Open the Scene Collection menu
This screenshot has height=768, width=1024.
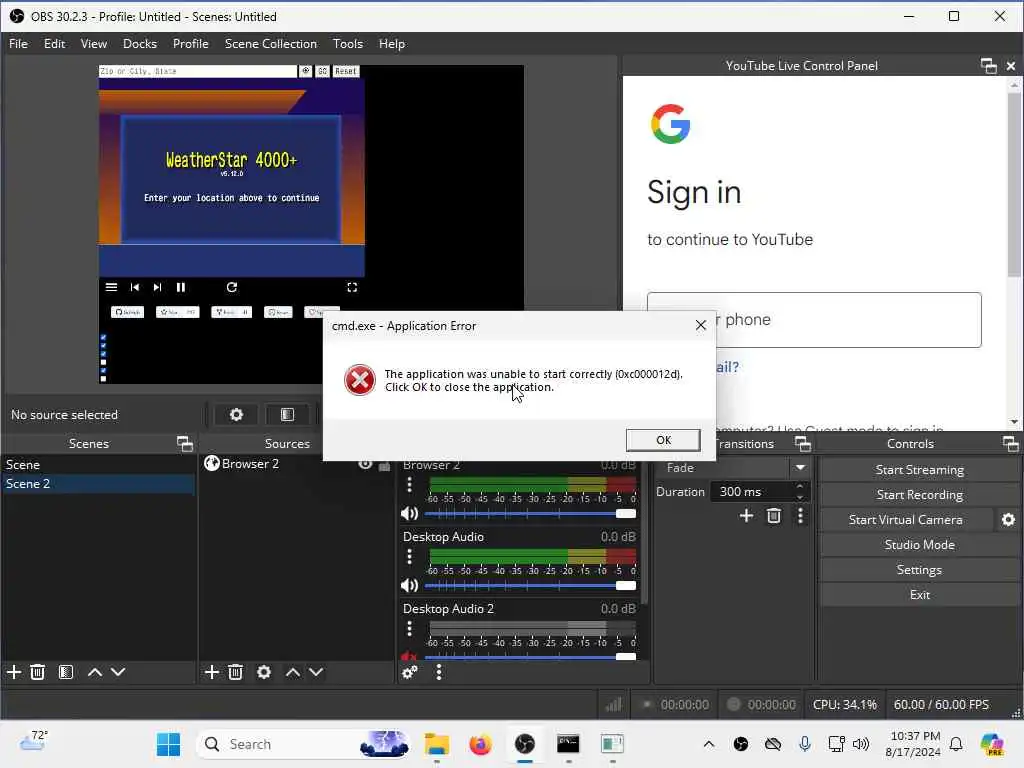pyautogui.click(x=270, y=44)
